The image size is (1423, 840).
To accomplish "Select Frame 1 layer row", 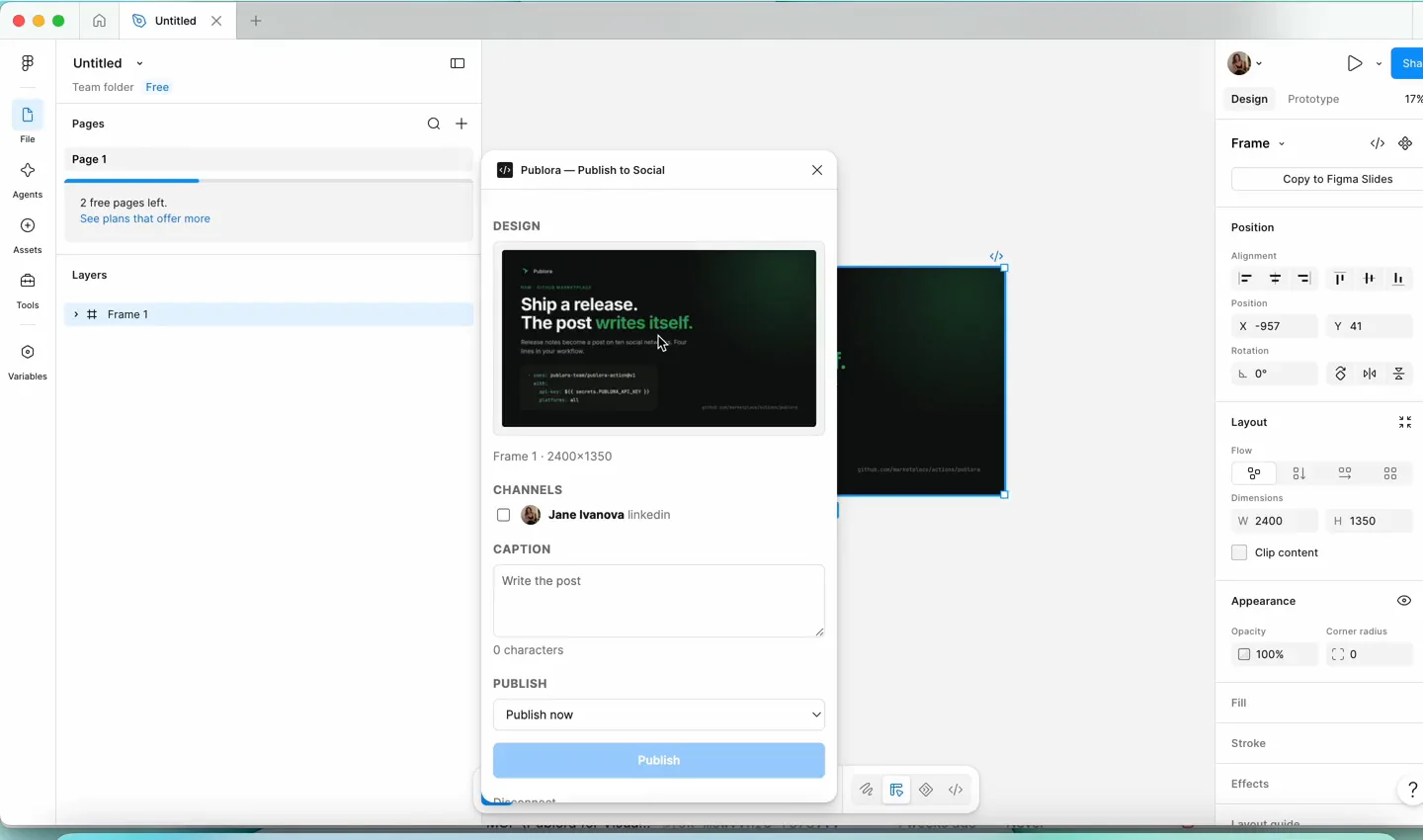I will pos(269,314).
